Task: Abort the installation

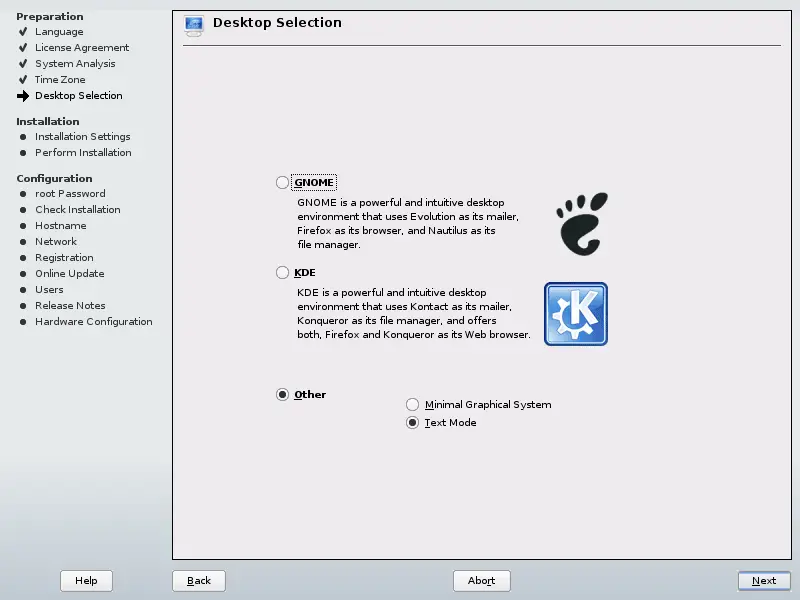Action: (x=481, y=581)
